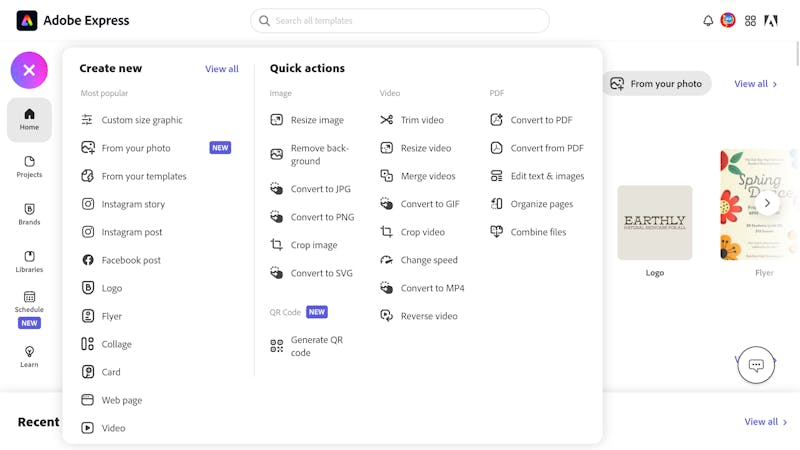The width and height of the screenshot is (800, 450).
Task: Click the Video play icon in Create new
Action: 88,428
